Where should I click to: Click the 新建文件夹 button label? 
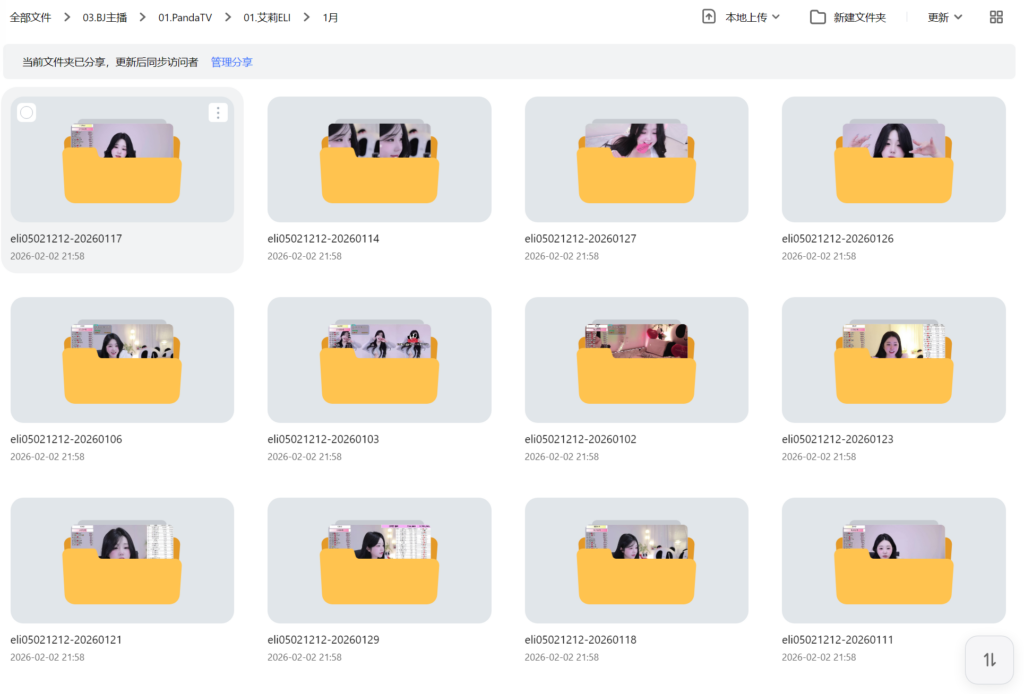point(859,17)
